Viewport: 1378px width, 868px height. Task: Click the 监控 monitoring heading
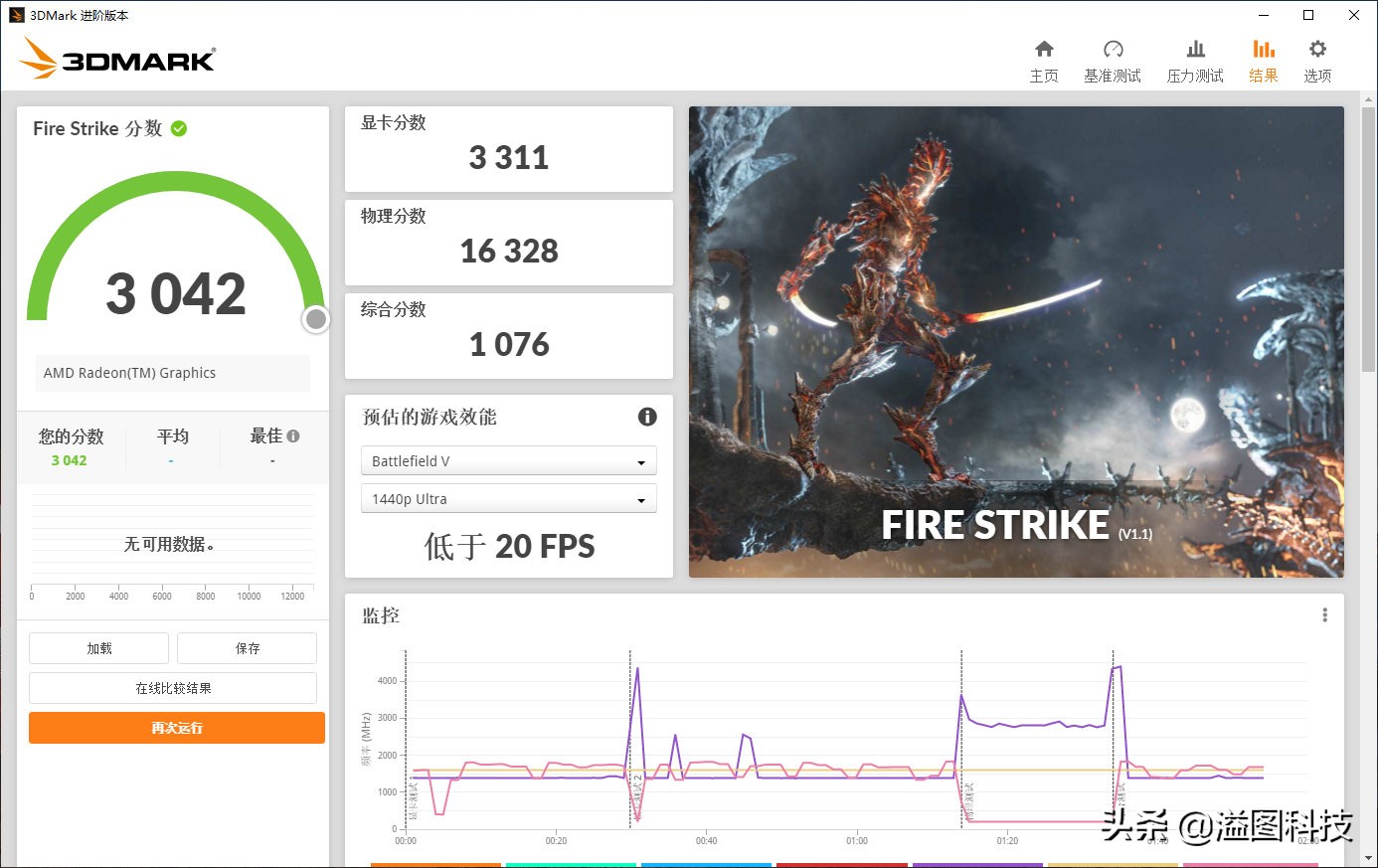coord(381,615)
